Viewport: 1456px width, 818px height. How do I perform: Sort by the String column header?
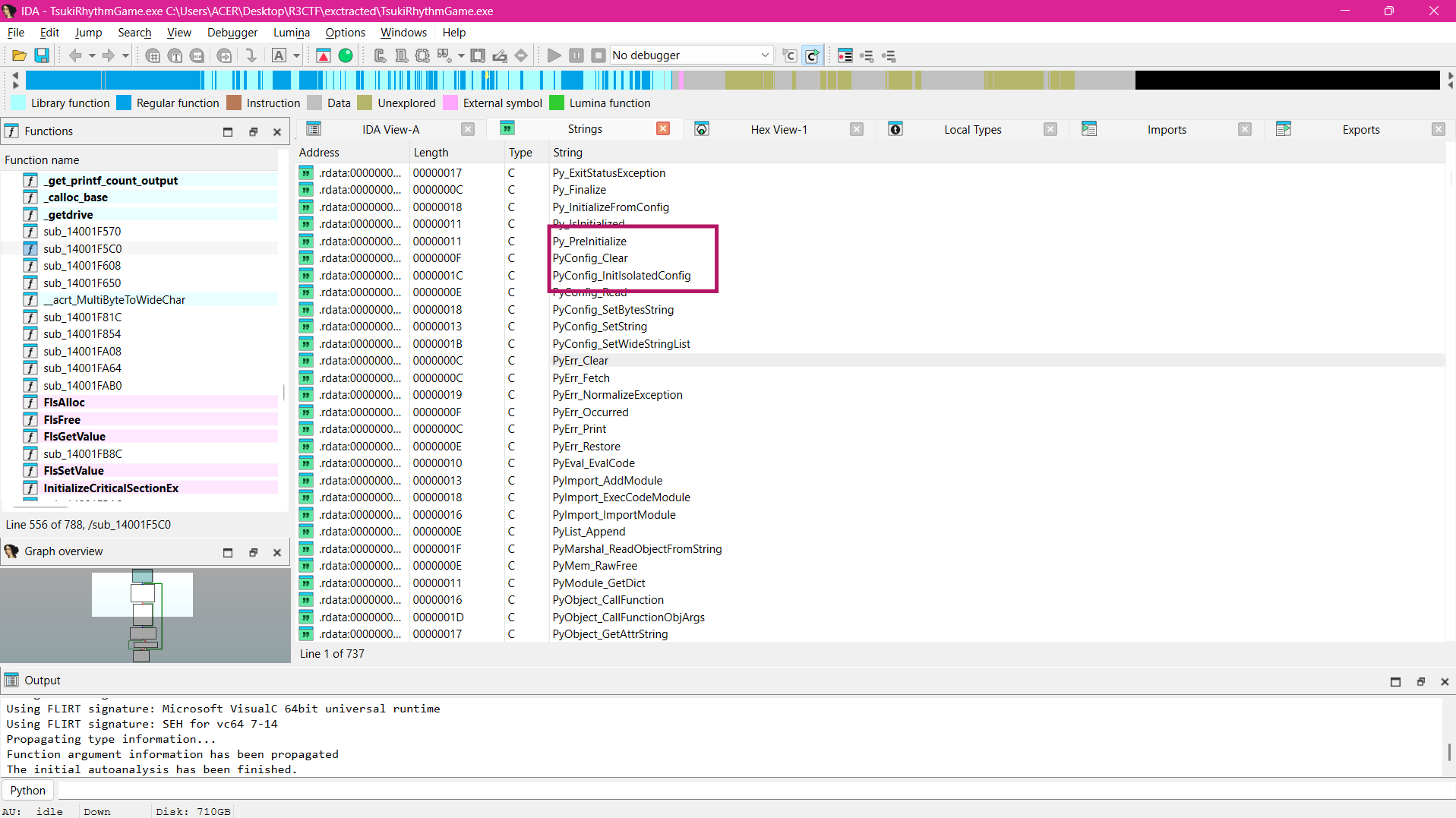click(997, 153)
